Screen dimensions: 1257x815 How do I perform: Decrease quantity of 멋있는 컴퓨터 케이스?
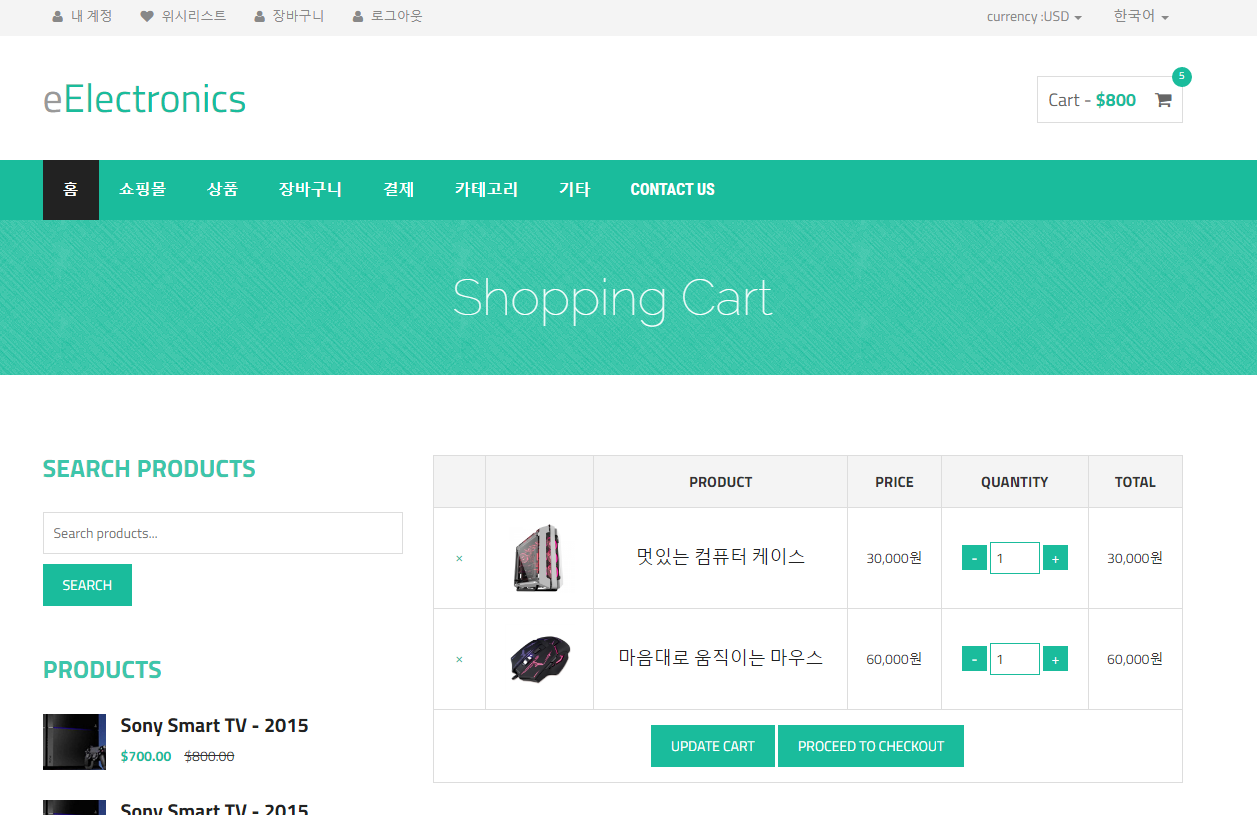click(974, 558)
